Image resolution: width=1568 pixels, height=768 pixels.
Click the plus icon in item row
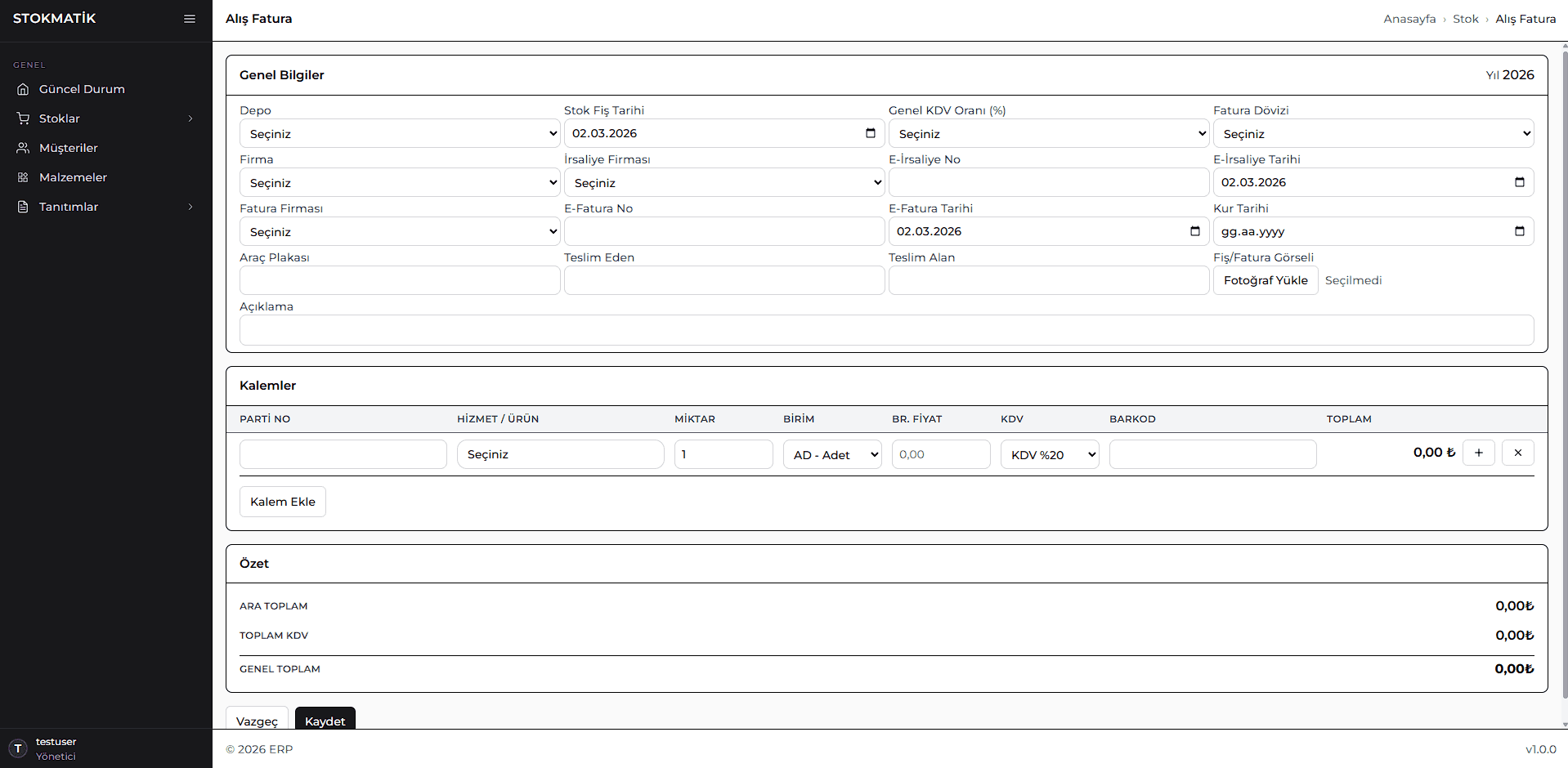pos(1478,453)
